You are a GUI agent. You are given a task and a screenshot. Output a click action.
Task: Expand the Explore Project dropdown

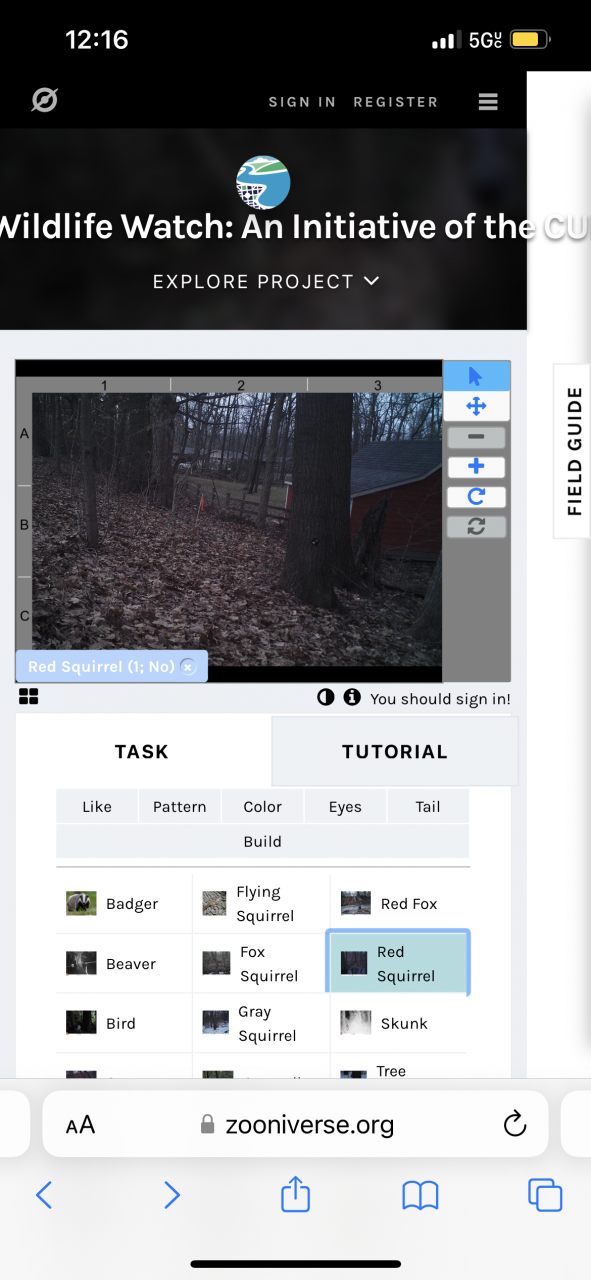[x=266, y=282]
